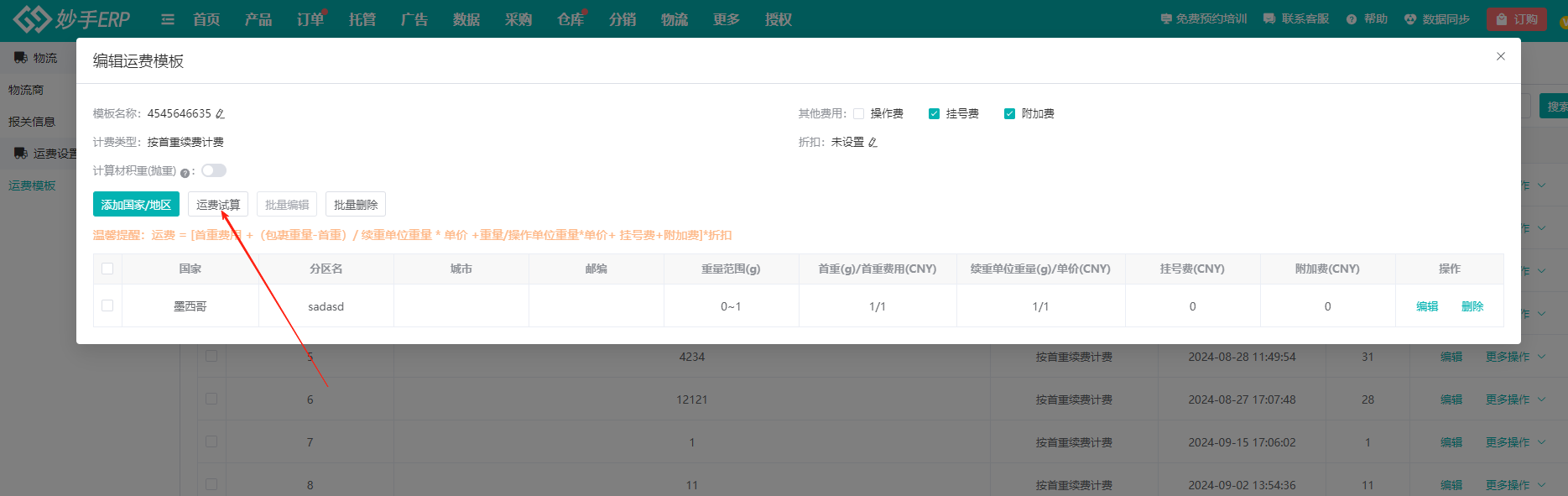Click the 妙手ERP logo
This screenshot has width=1568, height=496.
71,18
